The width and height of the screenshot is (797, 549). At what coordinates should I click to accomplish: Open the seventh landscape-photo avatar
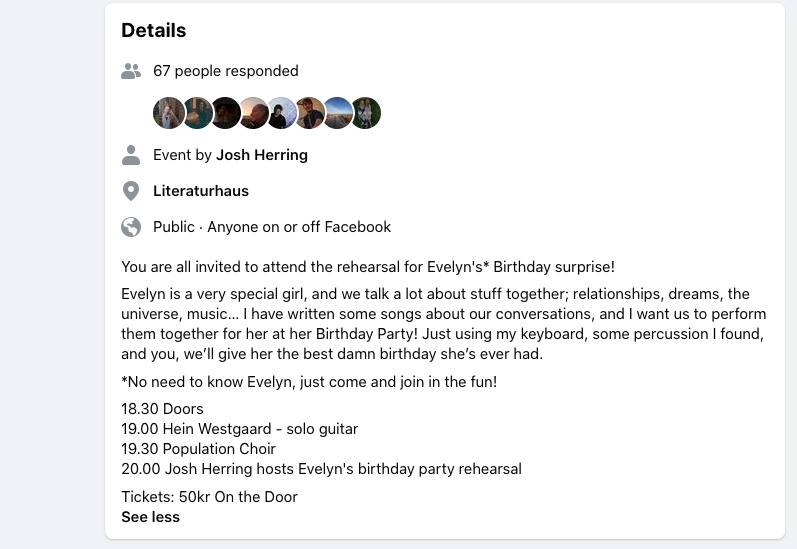tap(337, 113)
